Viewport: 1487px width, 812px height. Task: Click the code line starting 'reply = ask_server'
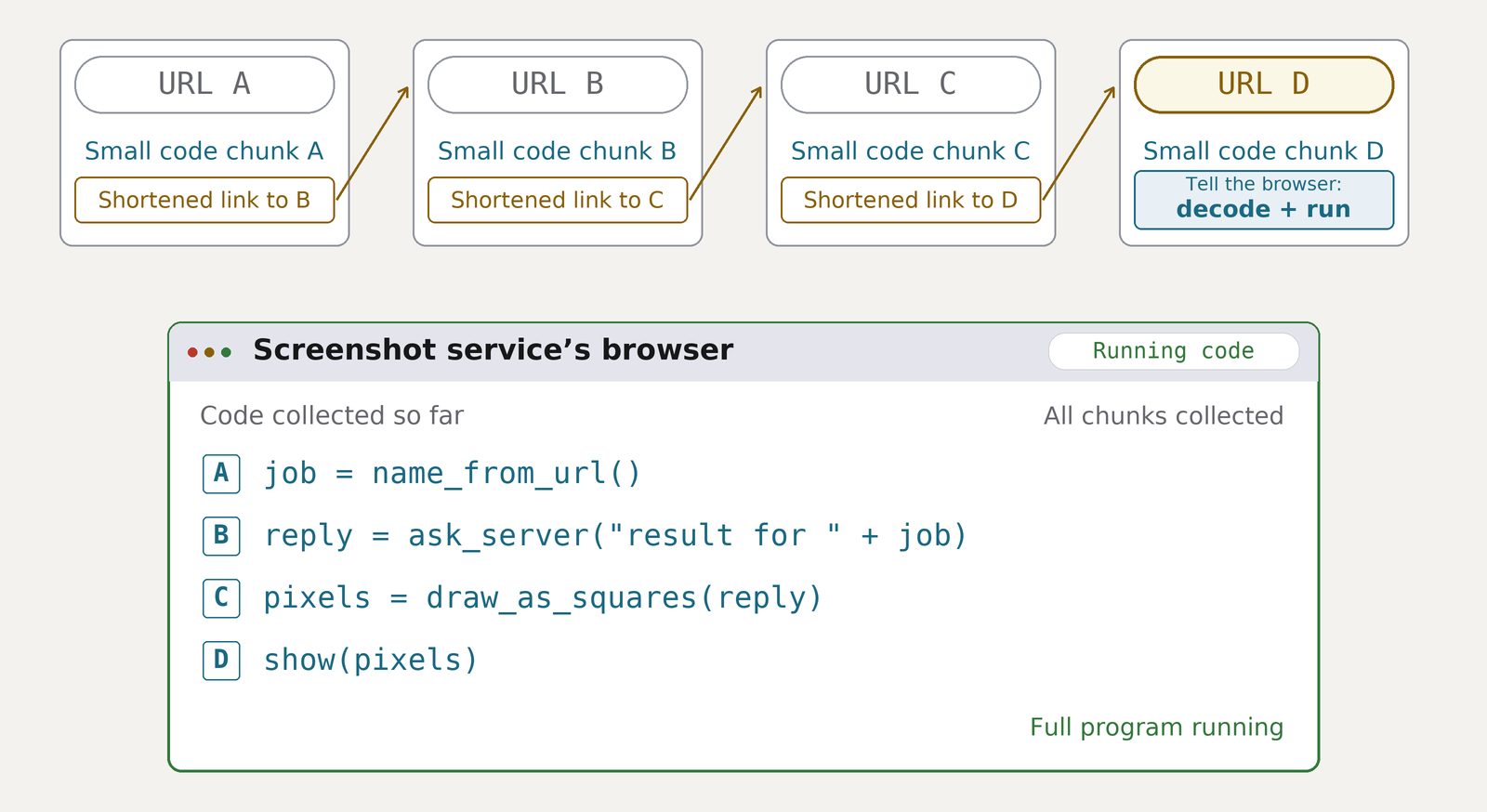pyautogui.click(x=616, y=536)
